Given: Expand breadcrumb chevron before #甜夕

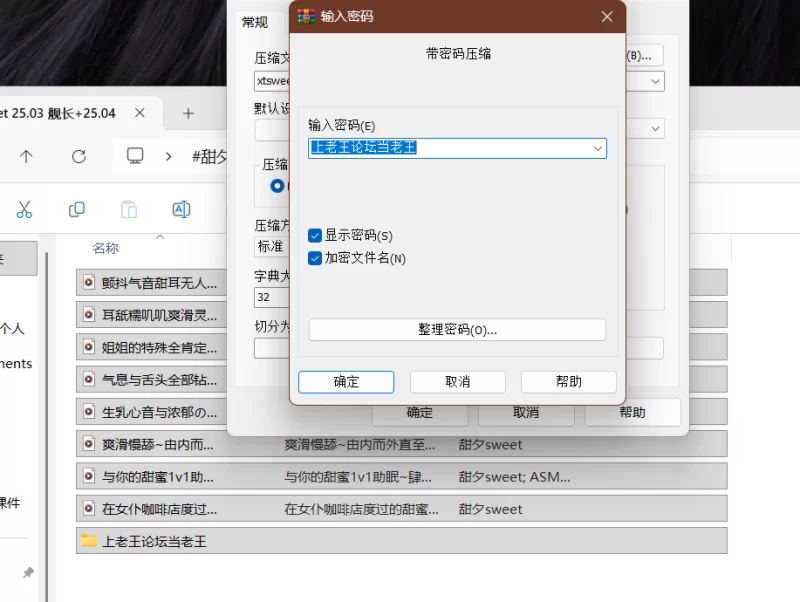Looking at the screenshot, I should point(170,156).
